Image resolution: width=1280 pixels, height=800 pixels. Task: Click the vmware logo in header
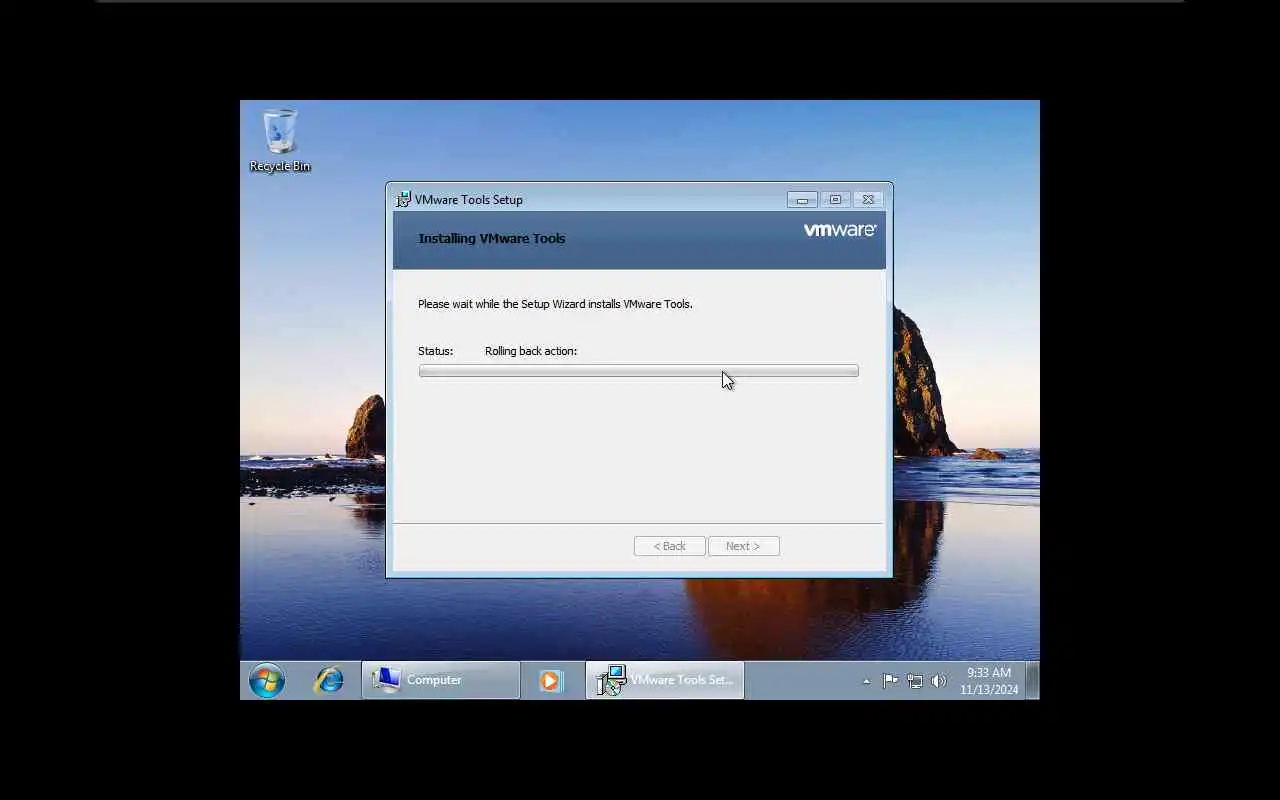tap(840, 230)
